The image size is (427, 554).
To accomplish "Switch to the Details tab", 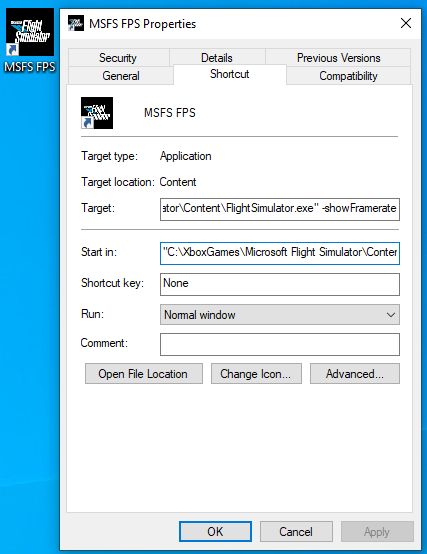I will pyautogui.click(x=217, y=58).
